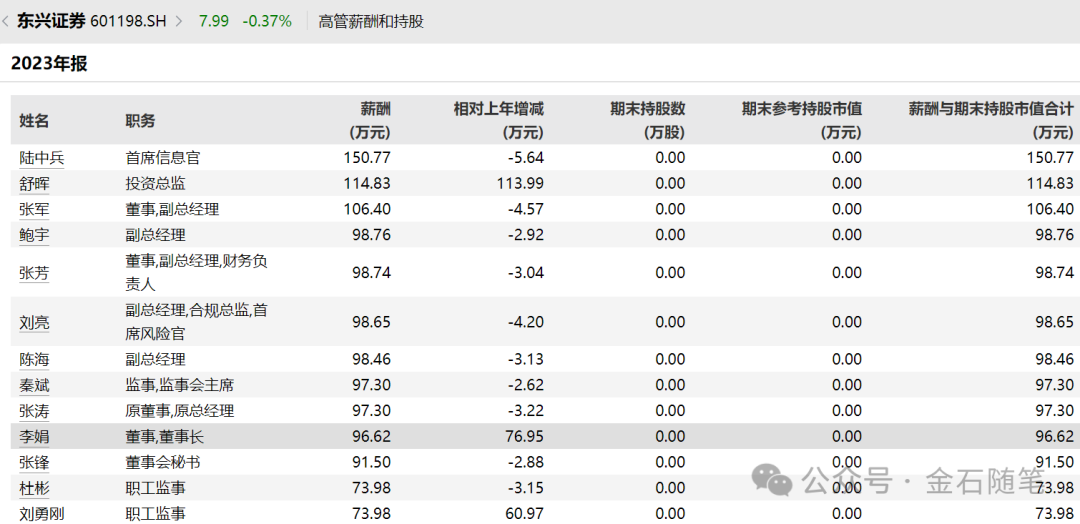Viewport: 1080px width, 524px height.
Task: Click the name link 鲍宇
Action: coord(34,235)
